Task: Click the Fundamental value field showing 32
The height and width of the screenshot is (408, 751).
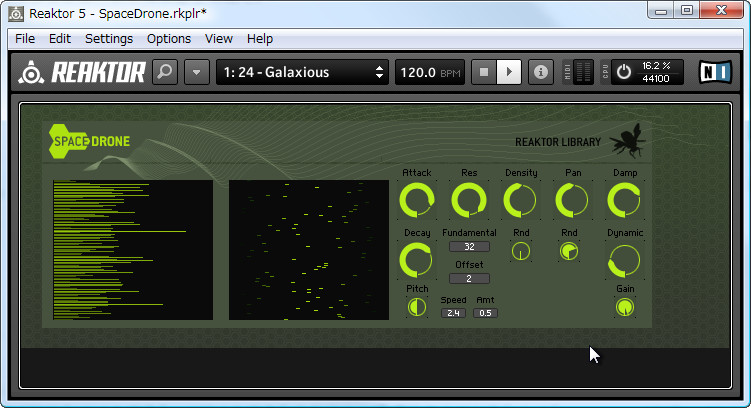Action: pos(469,247)
